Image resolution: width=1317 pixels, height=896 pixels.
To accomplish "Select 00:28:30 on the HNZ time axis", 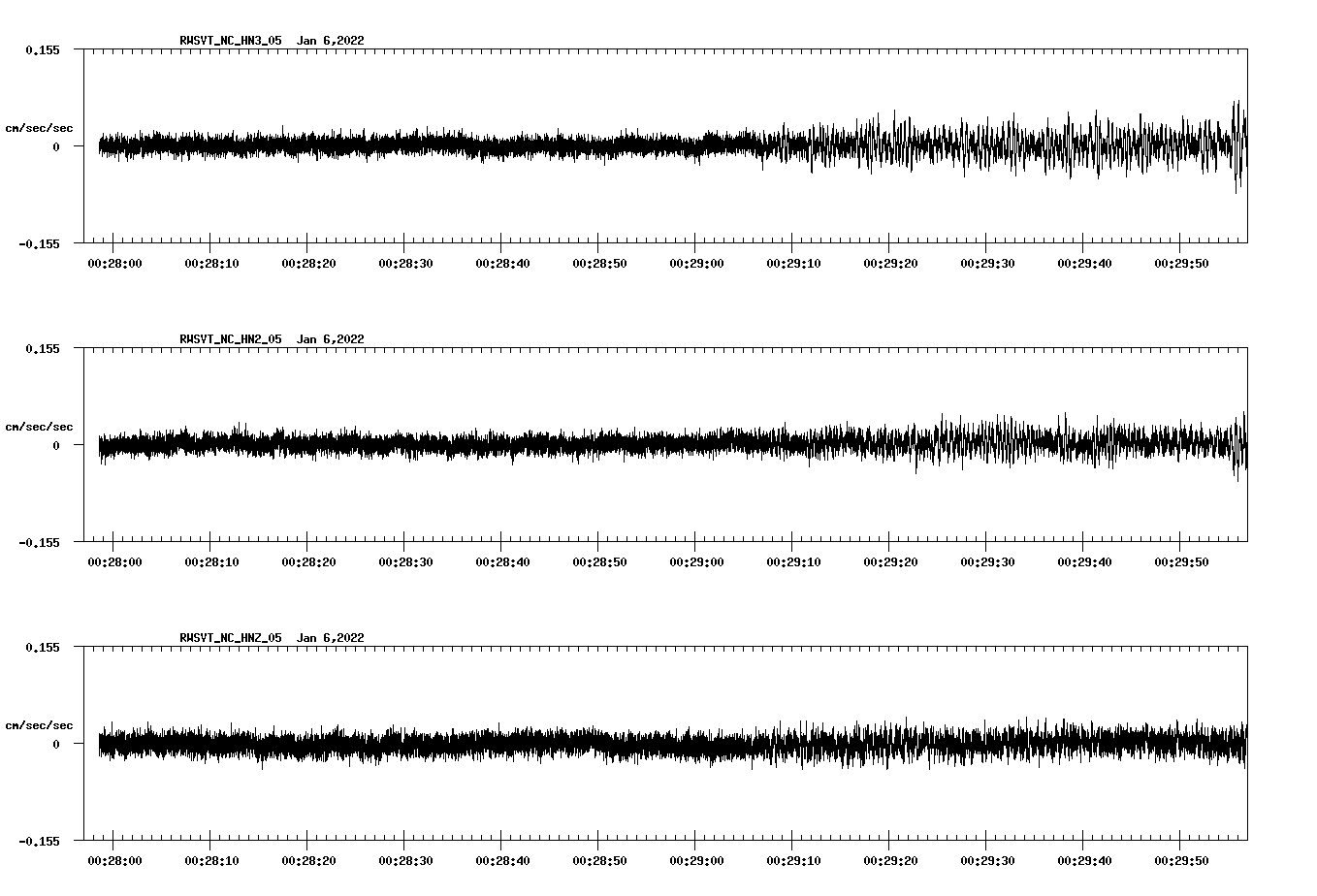I will tap(405, 861).
